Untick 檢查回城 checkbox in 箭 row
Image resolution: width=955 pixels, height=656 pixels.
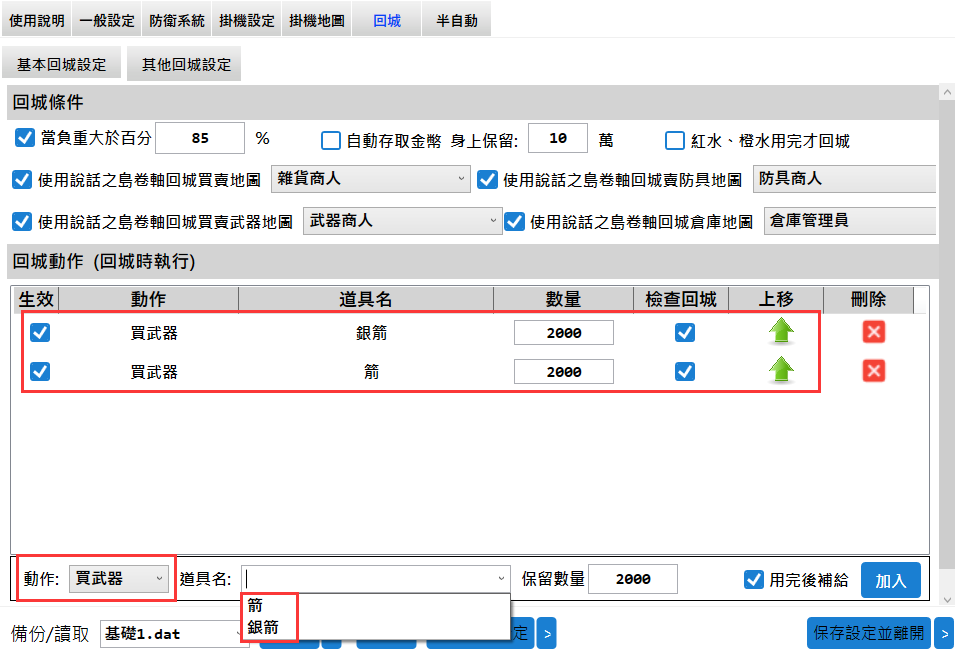[x=685, y=371]
